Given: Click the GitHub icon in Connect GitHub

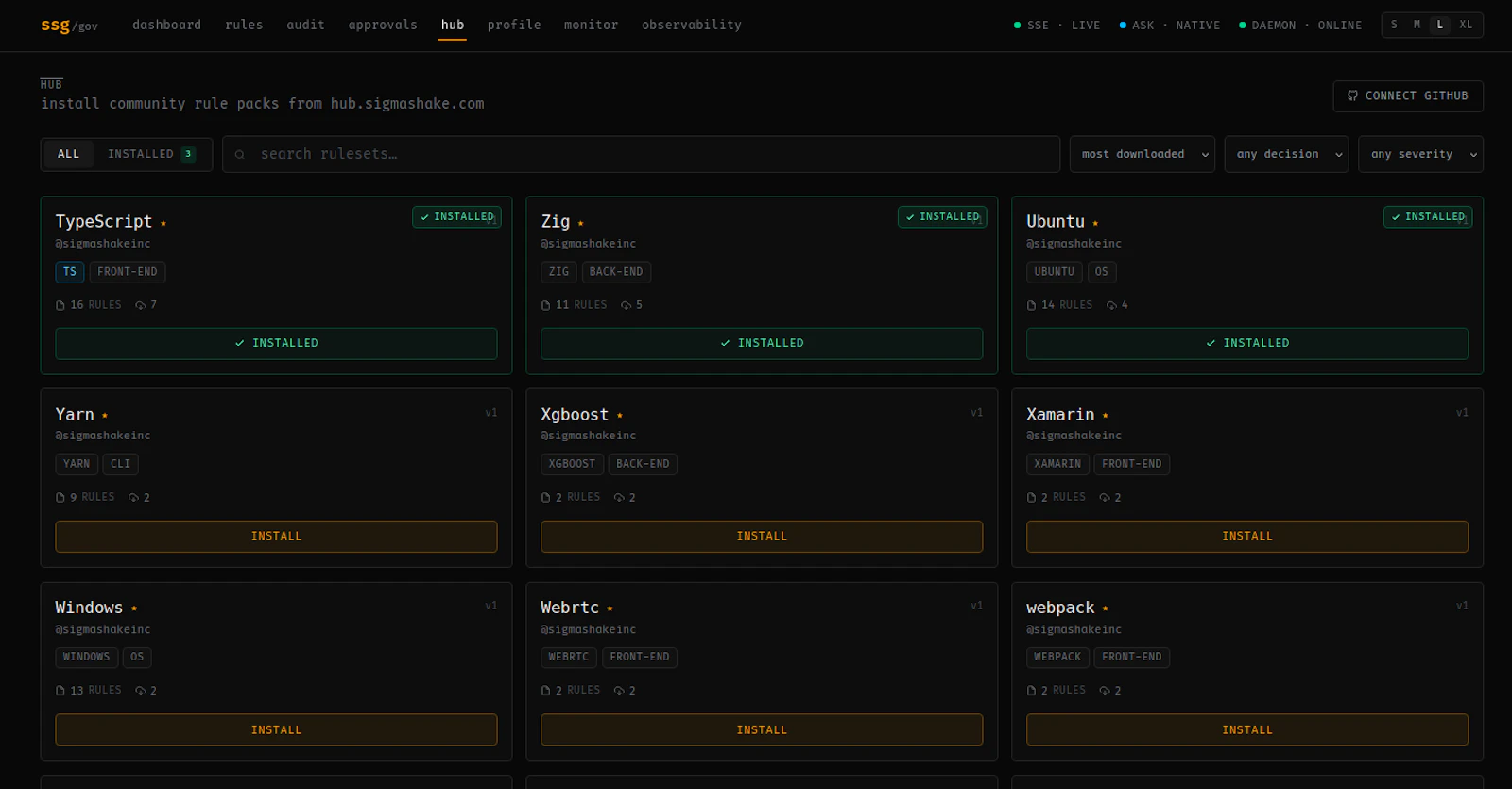Looking at the screenshot, I should (x=1352, y=95).
